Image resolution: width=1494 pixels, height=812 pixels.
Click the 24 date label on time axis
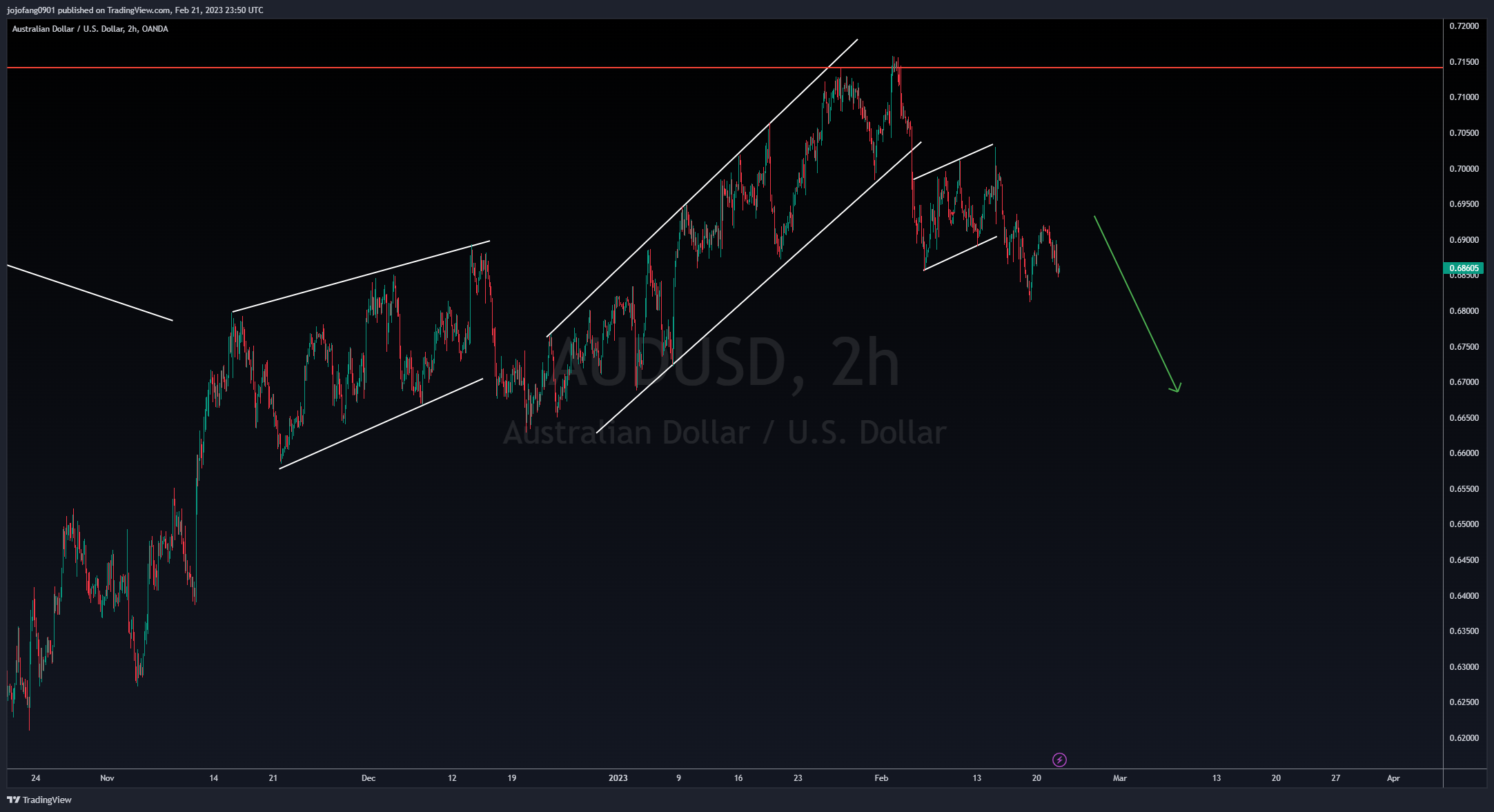[x=36, y=778]
